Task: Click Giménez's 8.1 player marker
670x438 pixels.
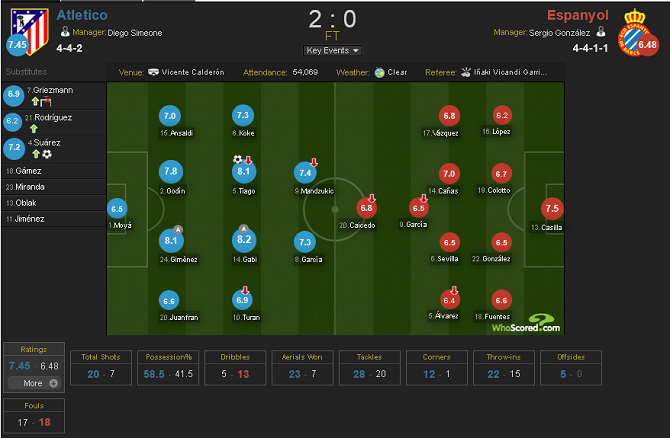Action: click(x=171, y=240)
